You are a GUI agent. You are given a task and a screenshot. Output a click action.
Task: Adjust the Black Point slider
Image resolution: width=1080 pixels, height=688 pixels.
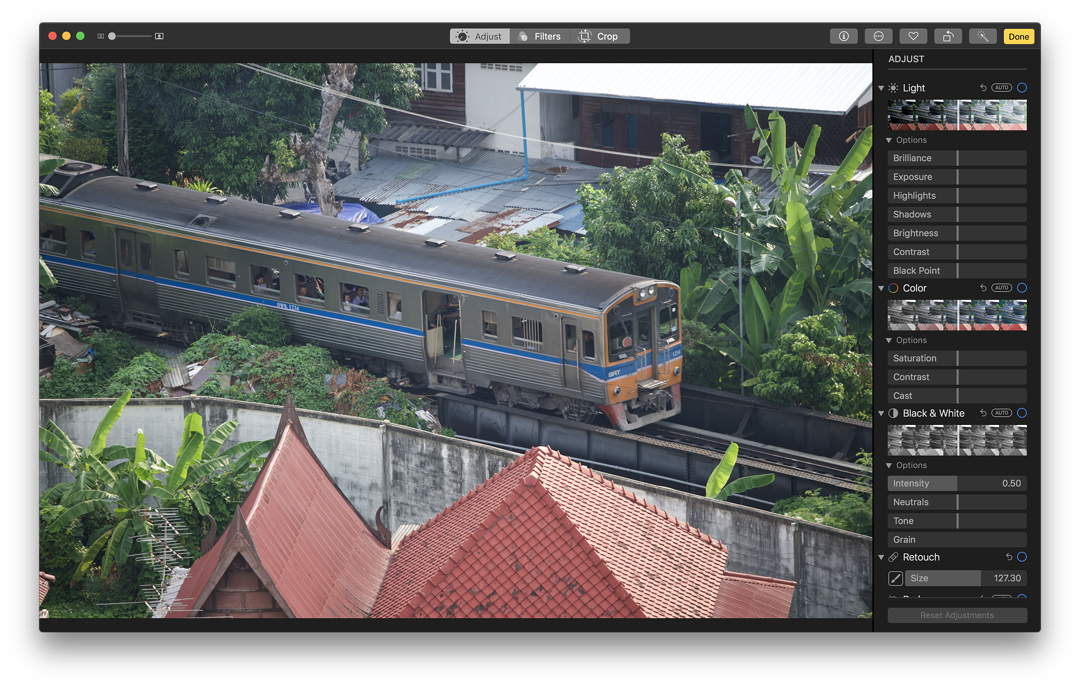point(957,271)
